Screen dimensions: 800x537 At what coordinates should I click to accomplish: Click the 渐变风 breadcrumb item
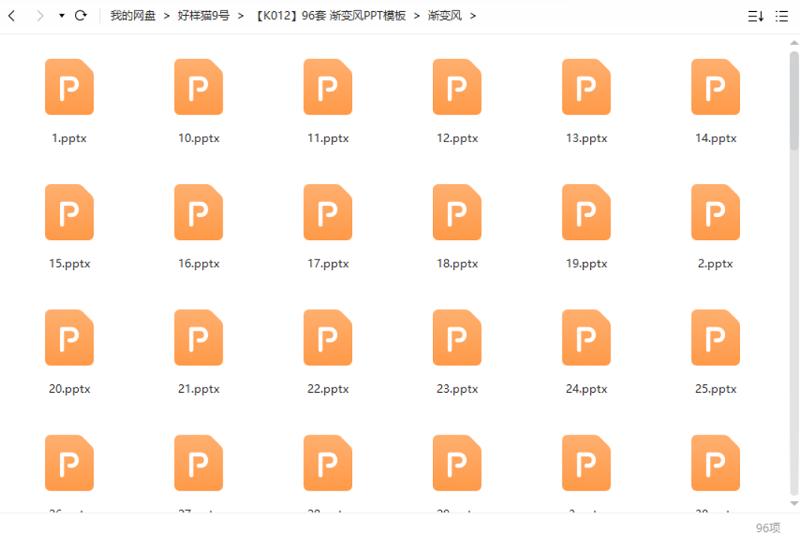point(444,16)
